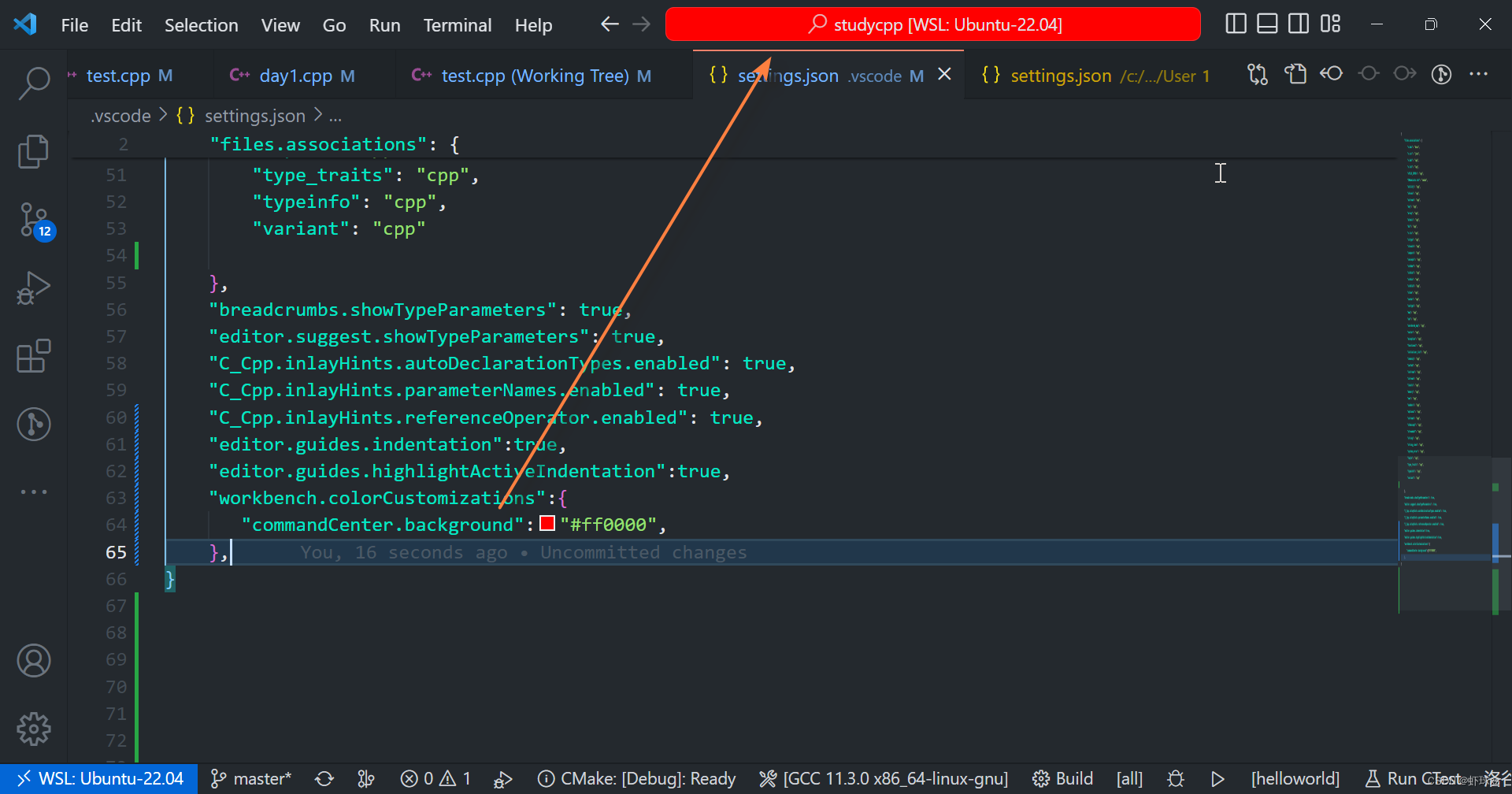Image resolution: width=1512 pixels, height=794 pixels.
Task: Click the studycpp command center search box
Action: click(x=933, y=24)
